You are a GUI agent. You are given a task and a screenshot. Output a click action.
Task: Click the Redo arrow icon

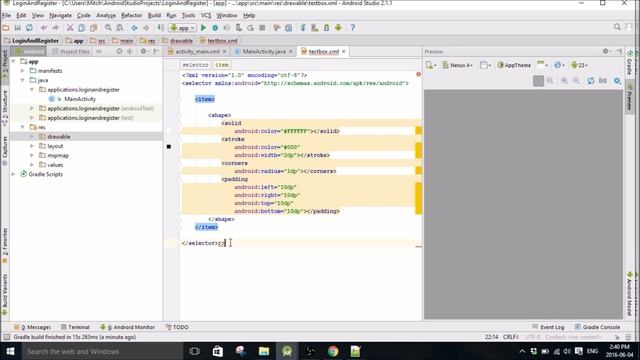pos(56,28)
